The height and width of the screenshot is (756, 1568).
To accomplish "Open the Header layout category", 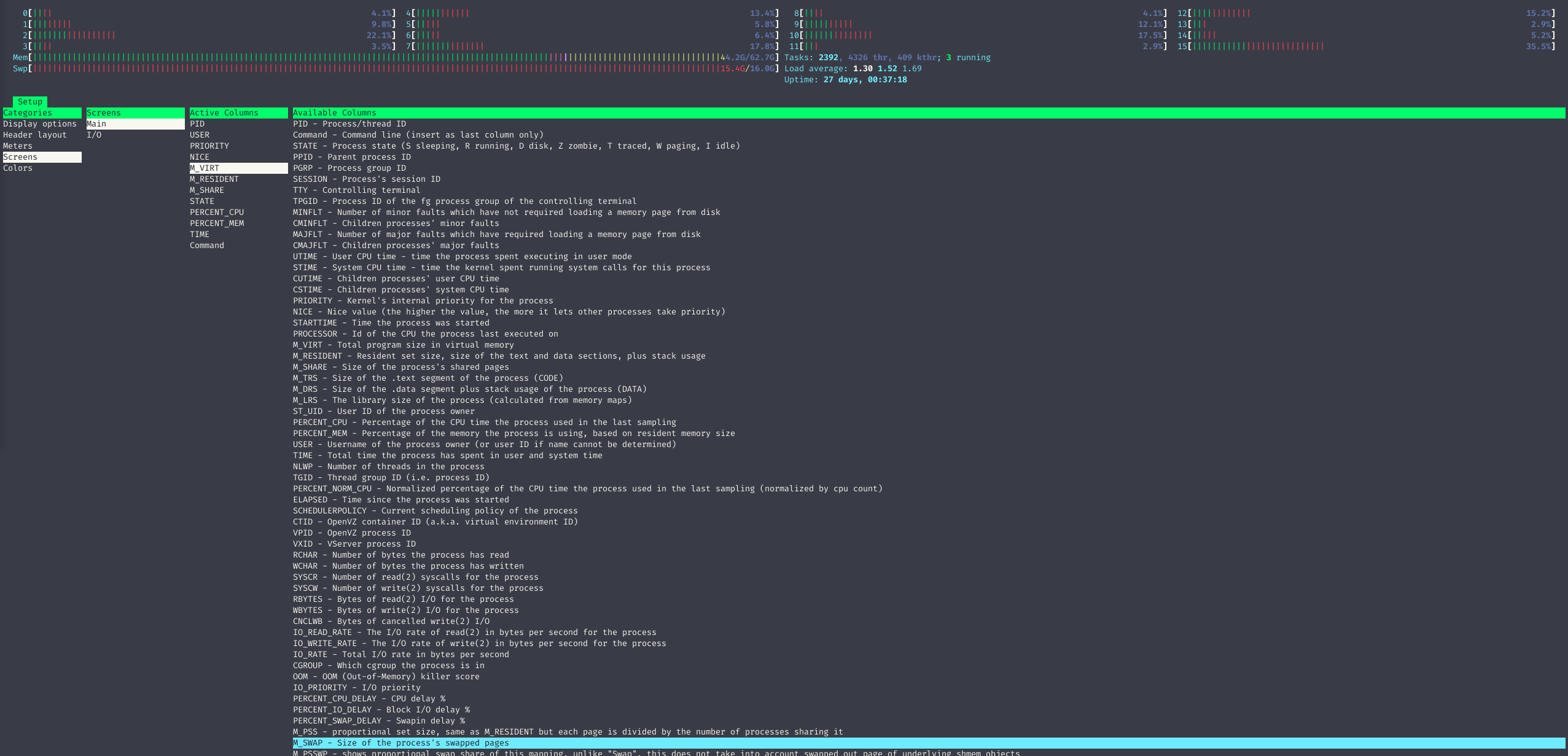I will coord(35,135).
